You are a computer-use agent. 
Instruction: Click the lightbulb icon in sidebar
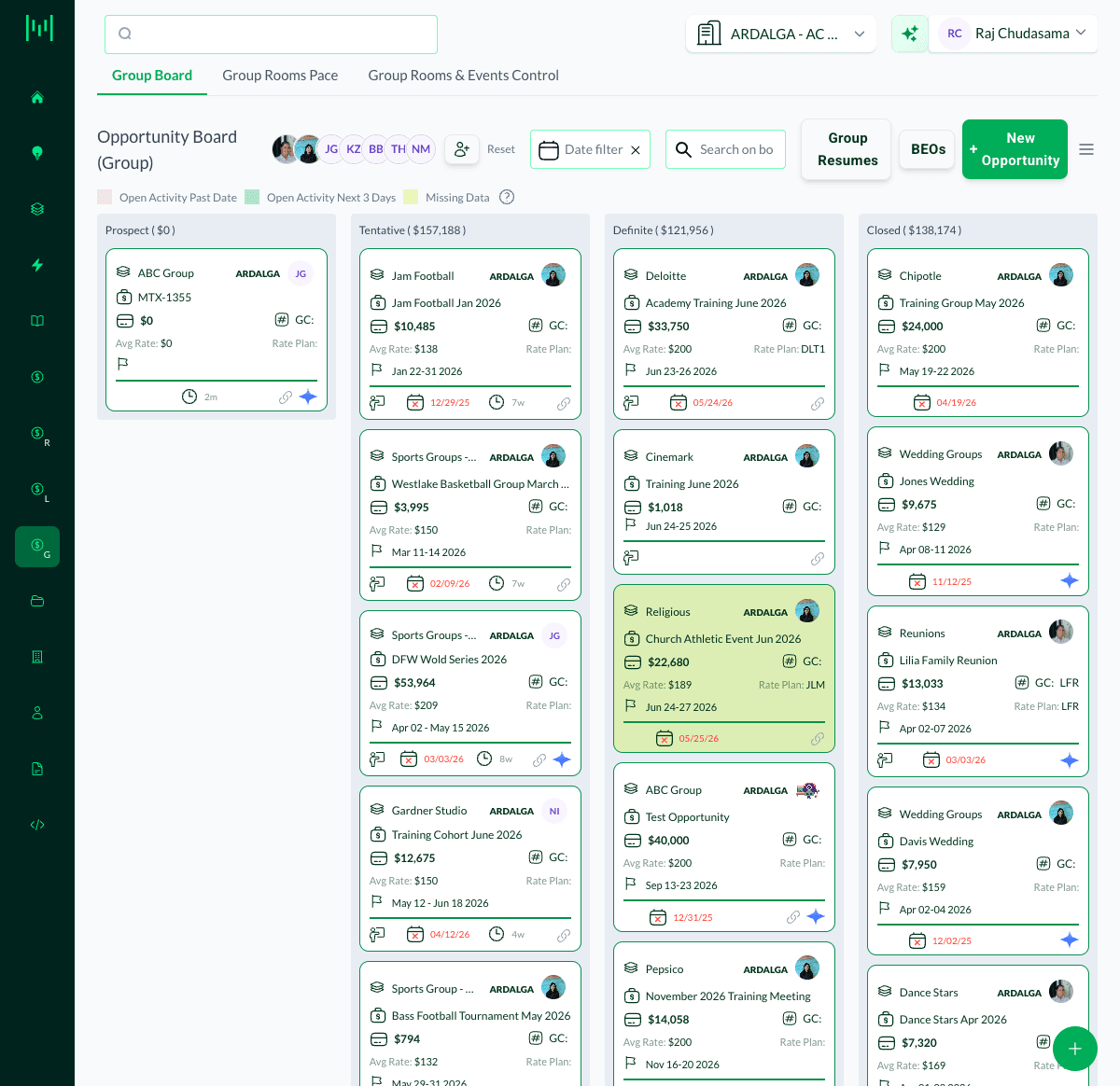coord(37,153)
